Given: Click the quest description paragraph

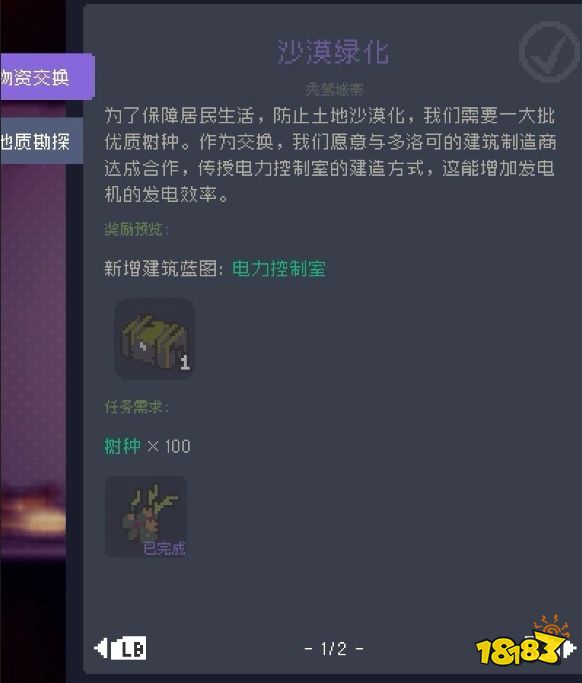Looking at the screenshot, I should [330, 155].
